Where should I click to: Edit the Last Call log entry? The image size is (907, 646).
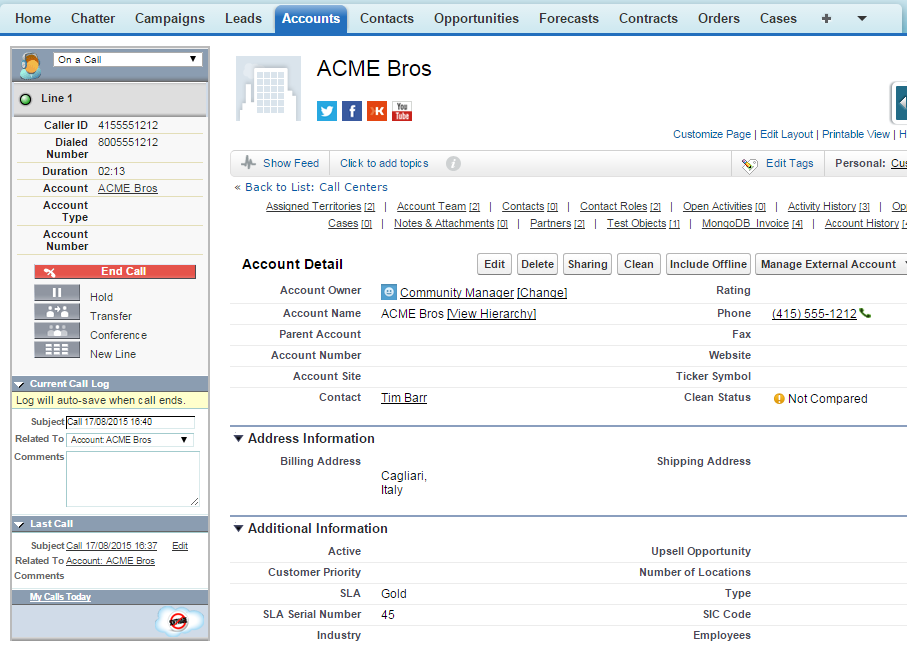(x=180, y=545)
